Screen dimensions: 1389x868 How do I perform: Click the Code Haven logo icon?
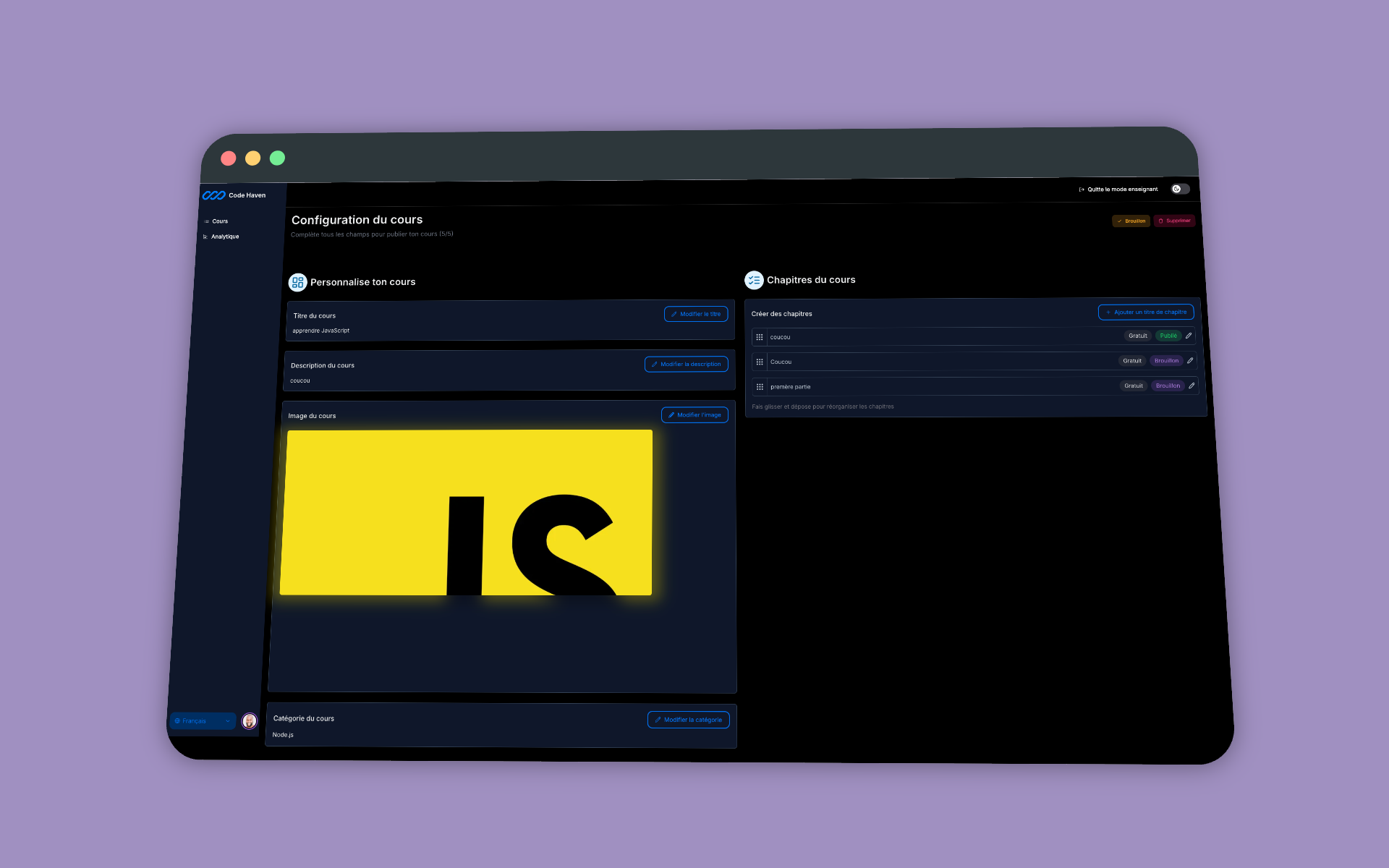pyautogui.click(x=213, y=195)
